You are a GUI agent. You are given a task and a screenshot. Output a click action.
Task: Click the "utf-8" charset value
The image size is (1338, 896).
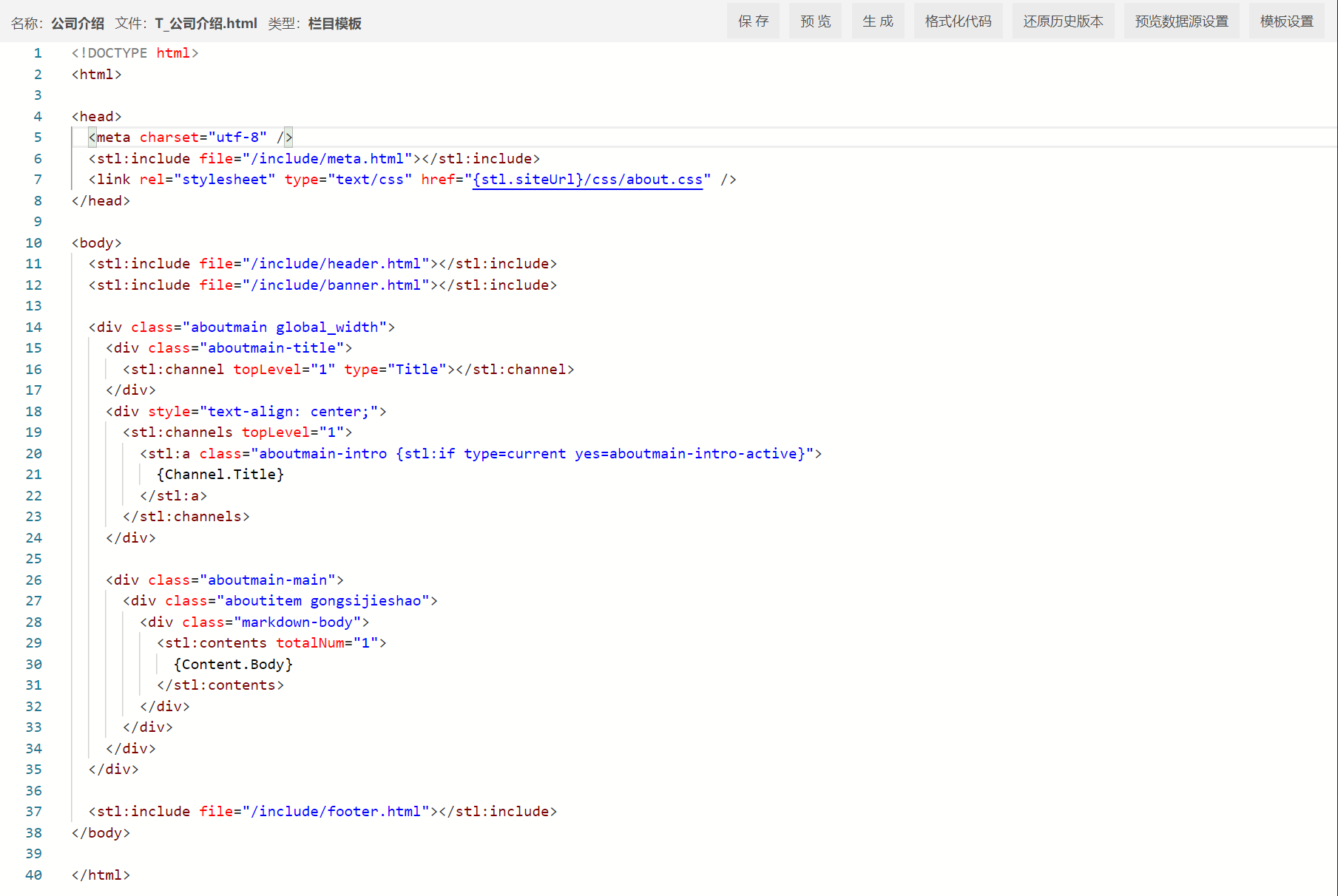click(237, 138)
